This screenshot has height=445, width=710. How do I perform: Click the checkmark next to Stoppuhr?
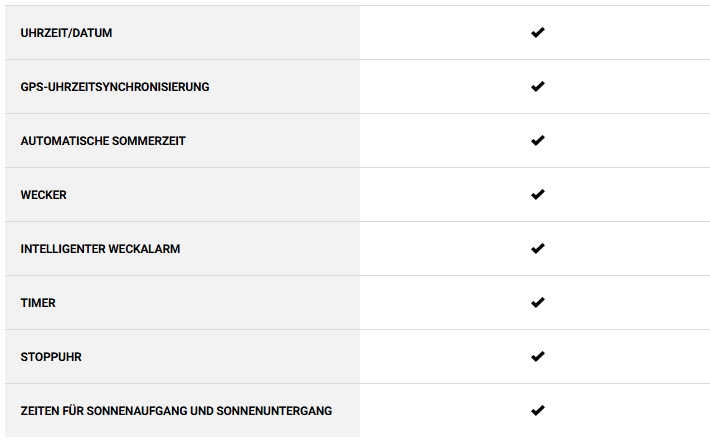coord(537,357)
